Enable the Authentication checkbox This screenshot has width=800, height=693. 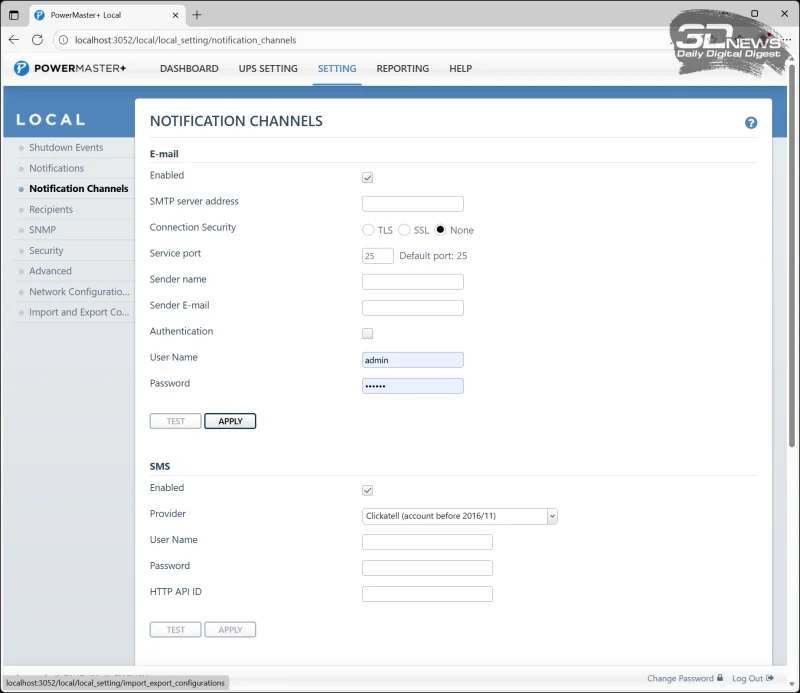(x=368, y=333)
